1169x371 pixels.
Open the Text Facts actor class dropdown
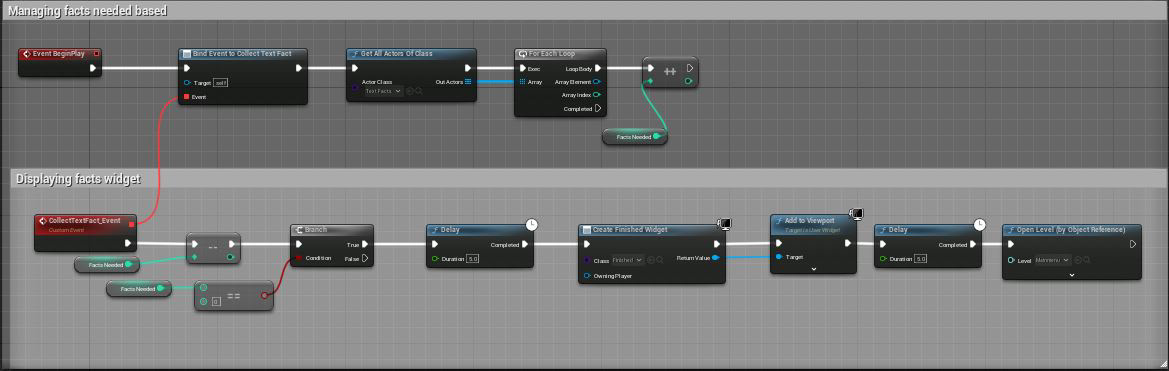384,91
